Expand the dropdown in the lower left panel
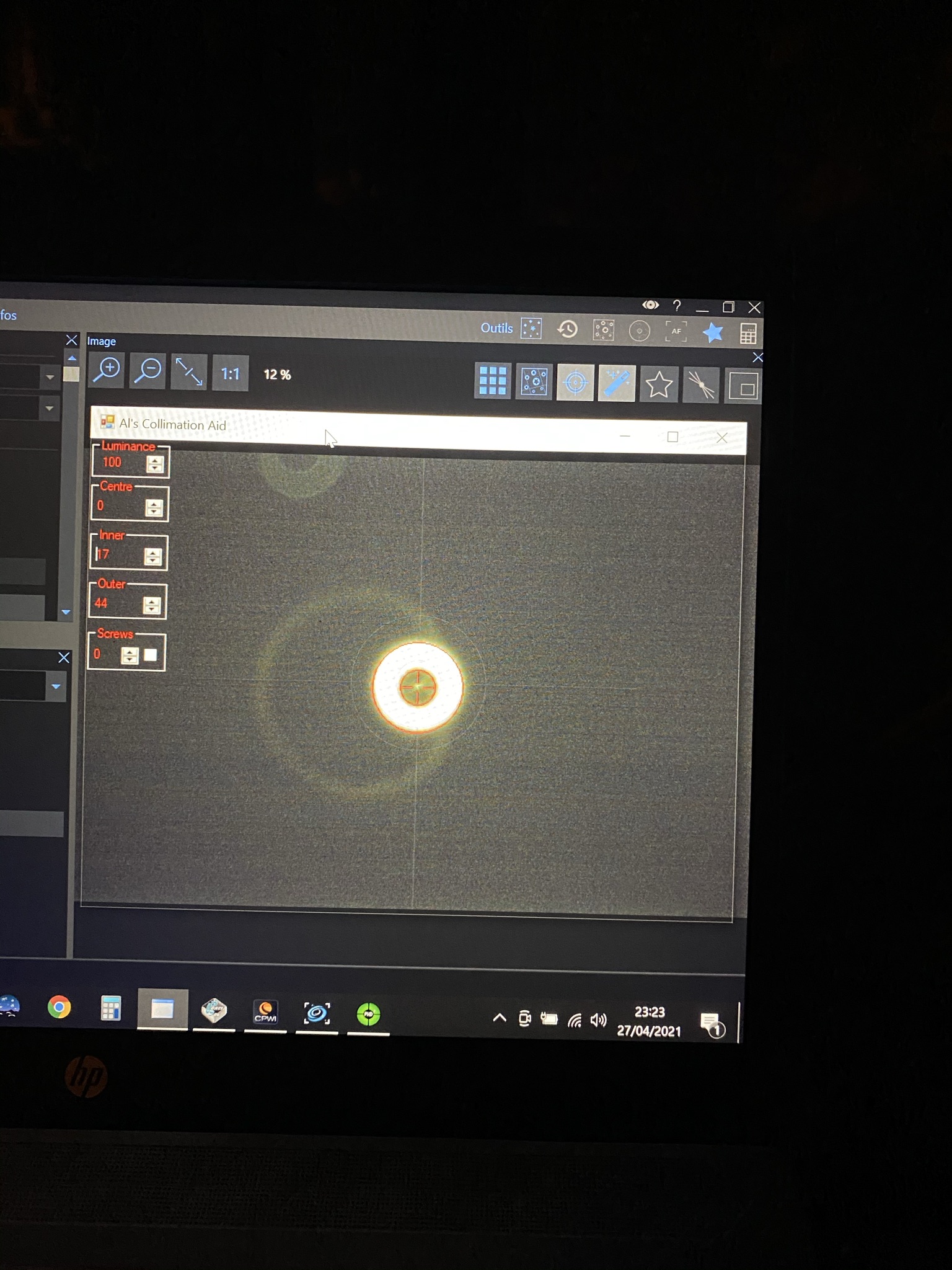The width and height of the screenshot is (952, 1270). coord(56,686)
